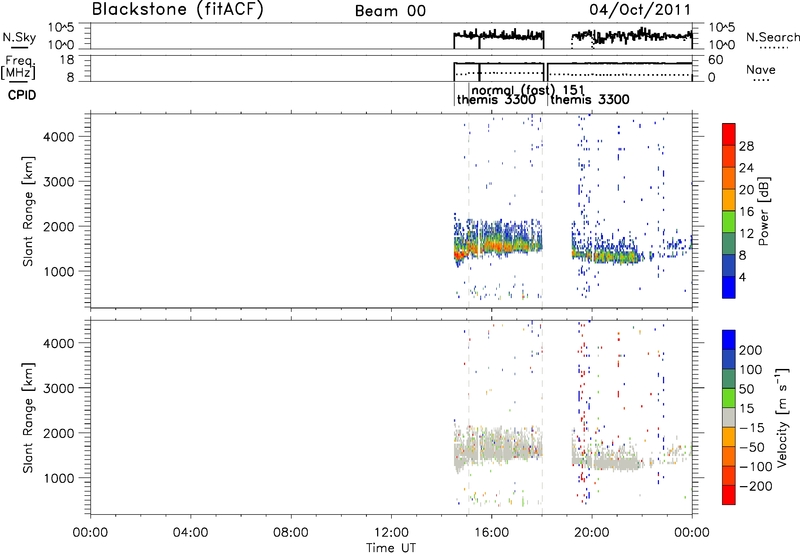The image size is (800, 554).
Task: Click the 'Time UT' axis label
Action: point(391,548)
